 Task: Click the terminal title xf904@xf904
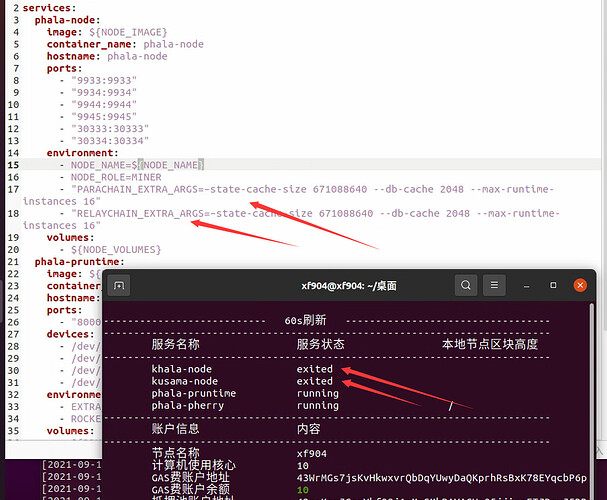click(x=348, y=286)
